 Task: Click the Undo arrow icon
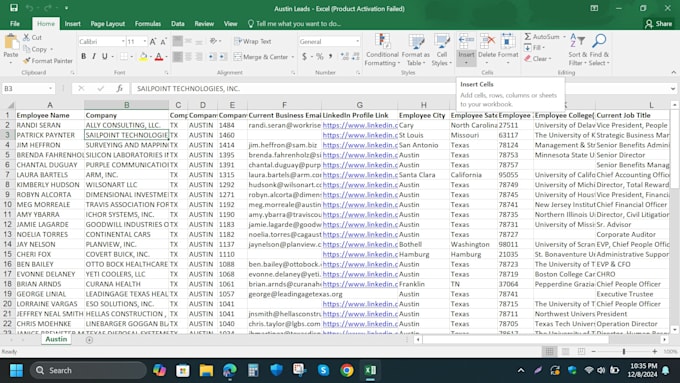pyautogui.click(x=29, y=8)
